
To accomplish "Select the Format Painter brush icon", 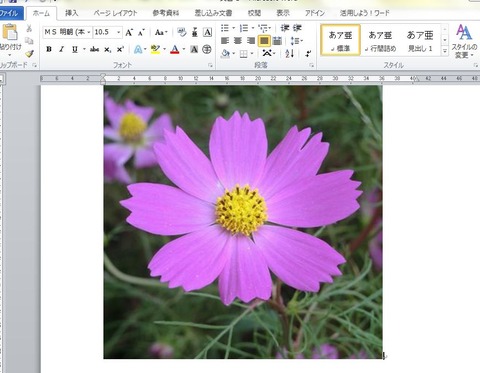I will (x=29, y=53).
